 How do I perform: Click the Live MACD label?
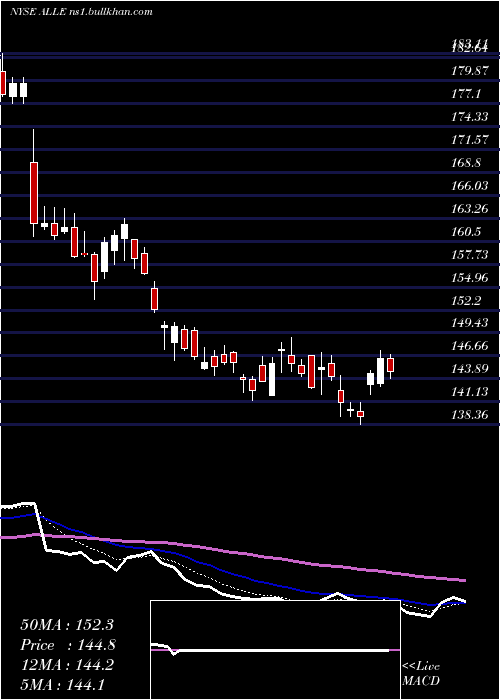tap(421, 674)
